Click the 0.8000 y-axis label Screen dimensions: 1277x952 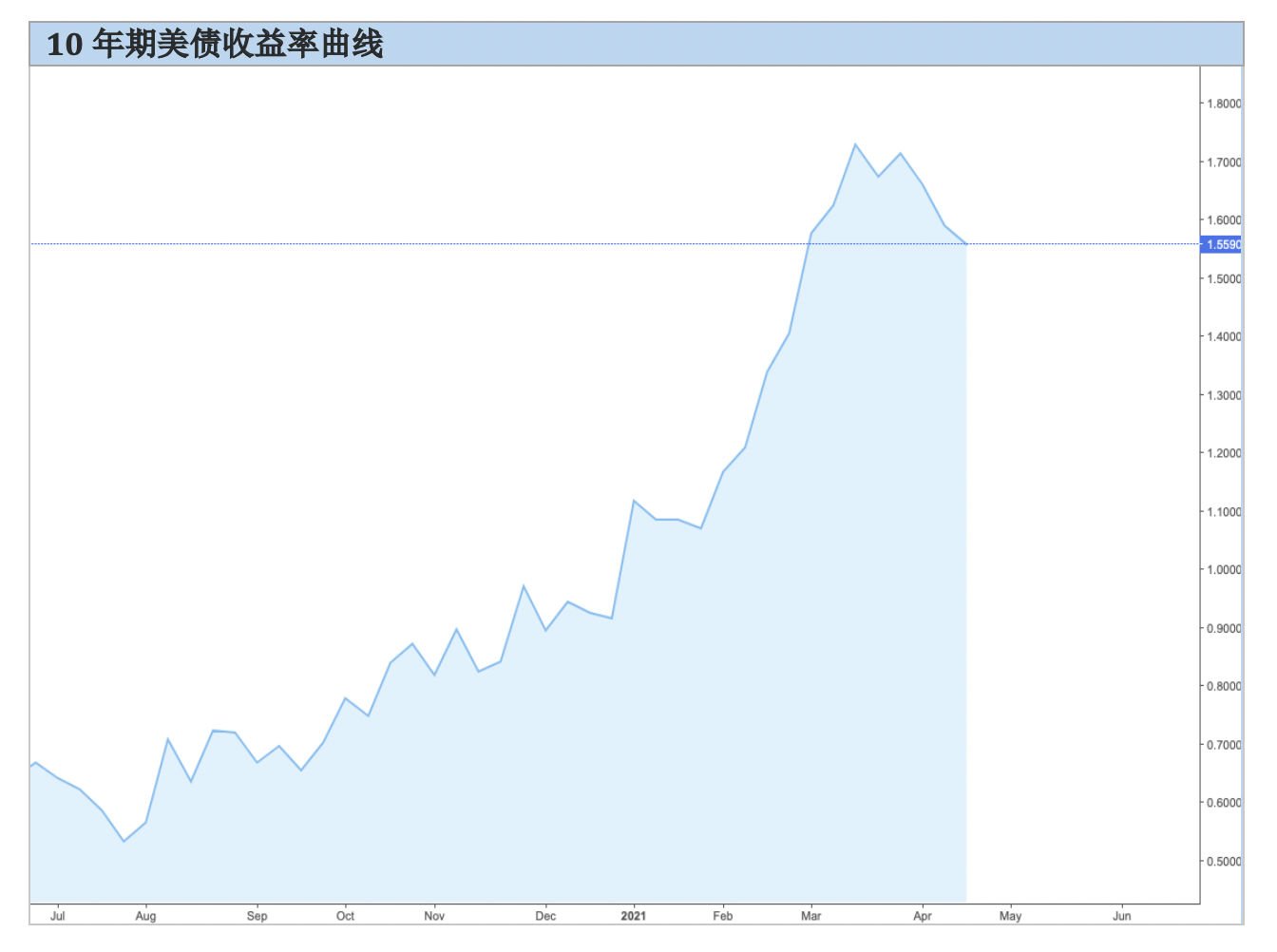point(1224,686)
